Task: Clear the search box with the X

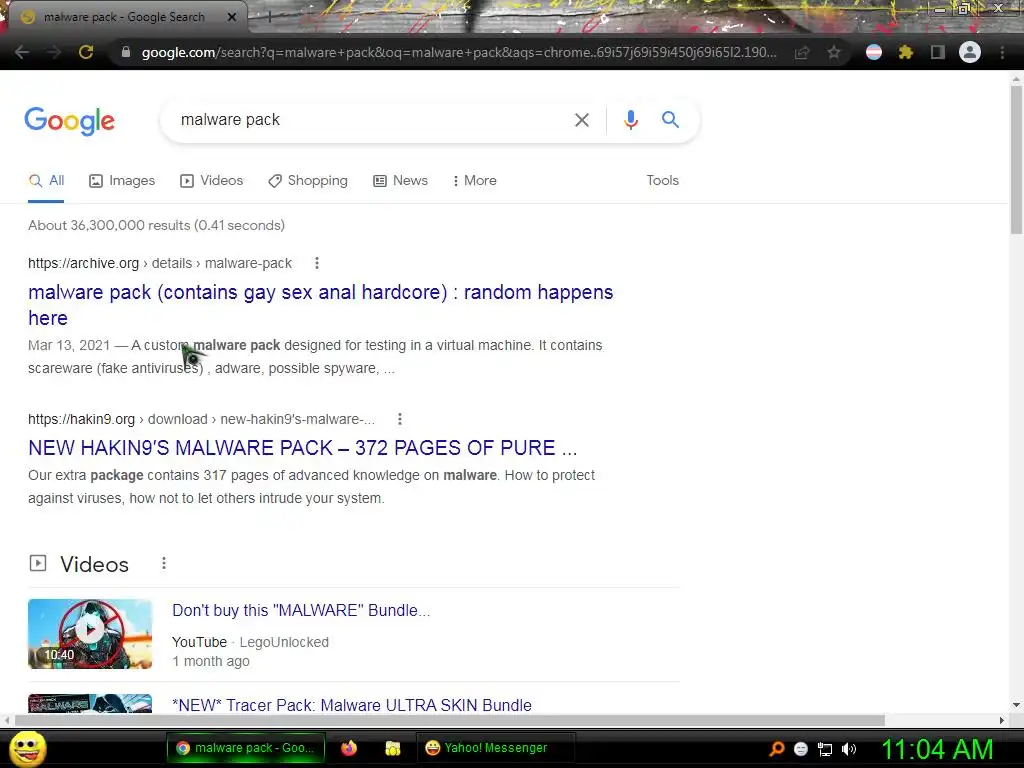Action: pos(582,120)
